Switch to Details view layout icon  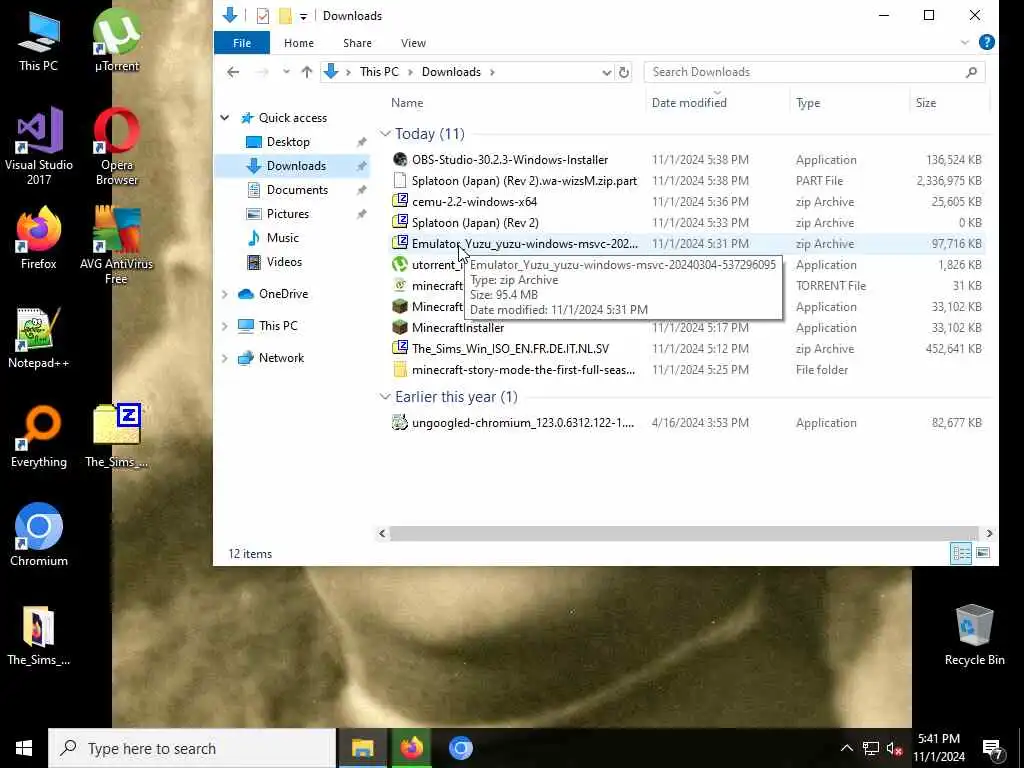click(961, 553)
